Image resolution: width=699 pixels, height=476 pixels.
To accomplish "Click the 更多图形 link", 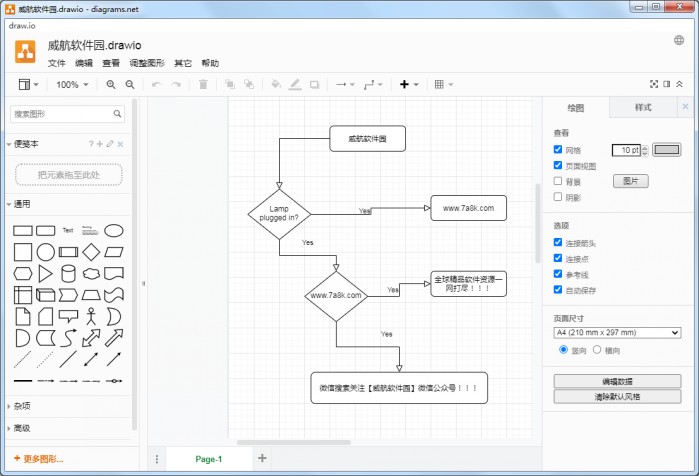I will [x=39, y=459].
